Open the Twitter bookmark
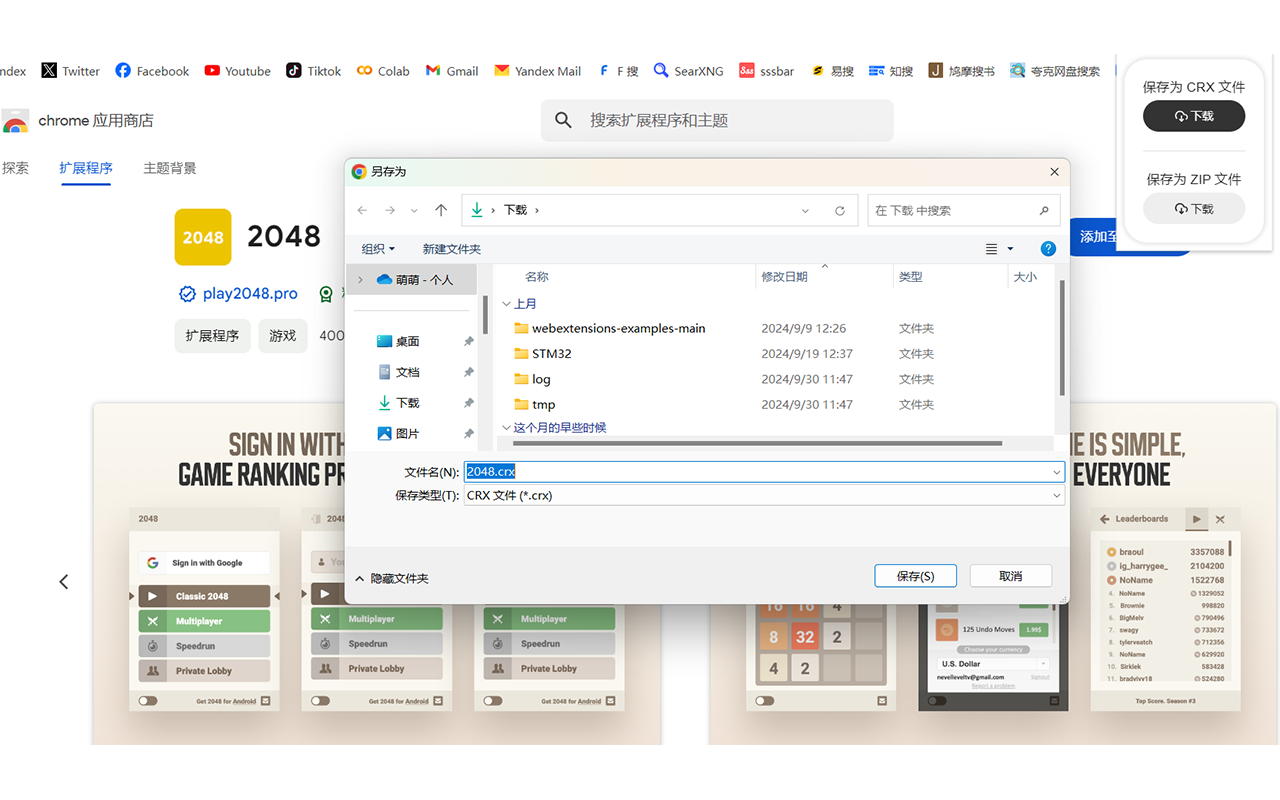Viewport: 1280px width, 800px height. [x=70, y=71]
